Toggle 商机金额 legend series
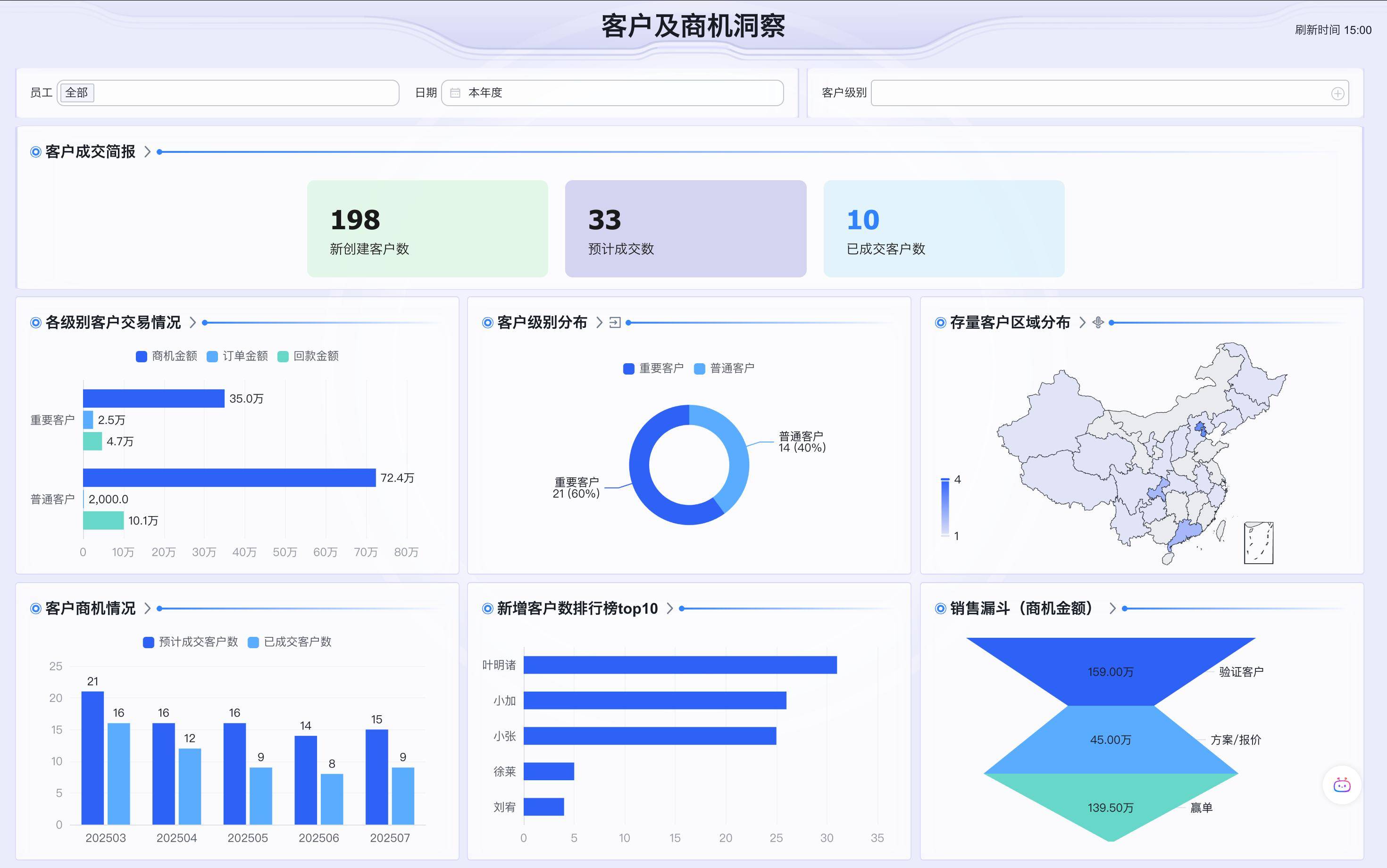This screenshot has height=868, width=1387. [167, 357]
